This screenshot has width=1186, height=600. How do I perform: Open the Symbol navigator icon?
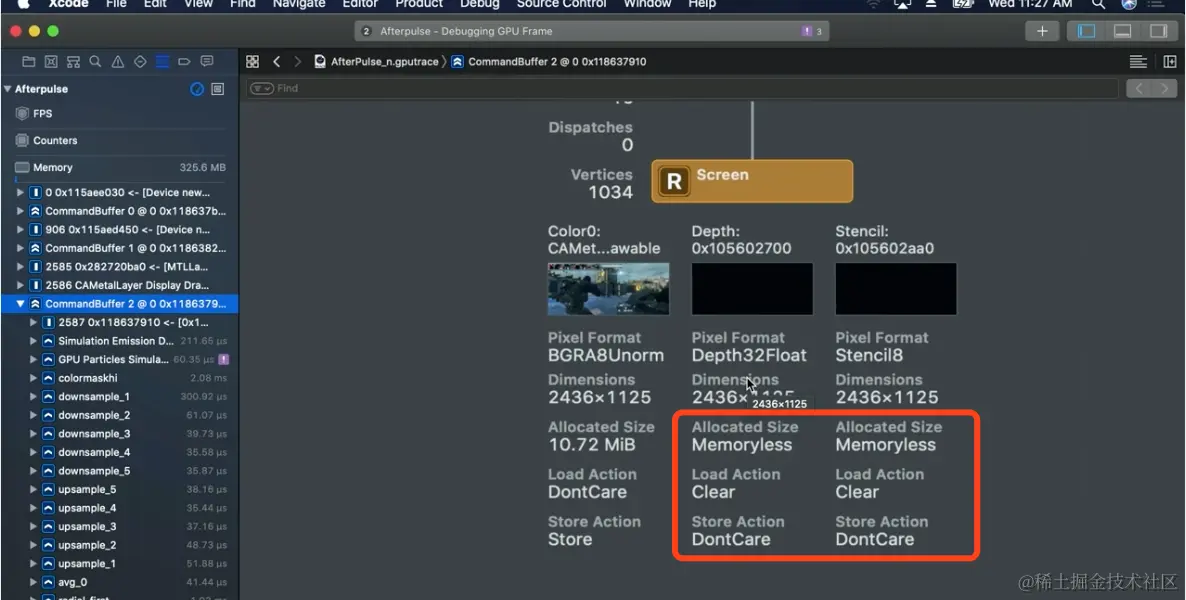point(73,62)
